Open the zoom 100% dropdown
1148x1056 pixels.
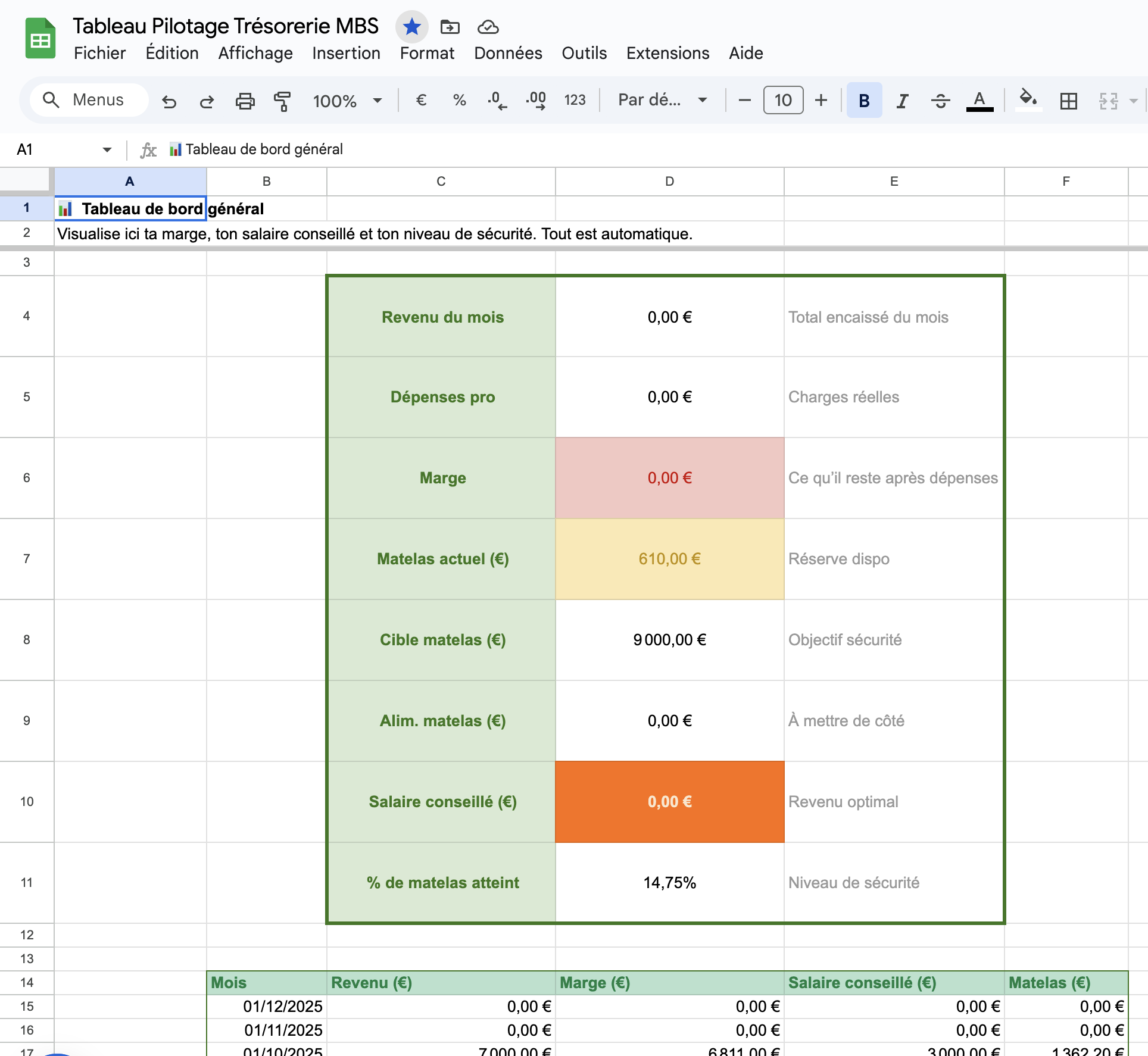(x=347, y=101)
